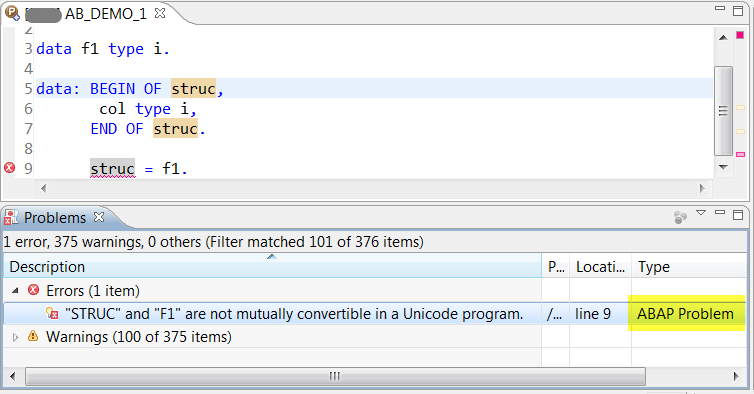This screenshot has height=394, width=754.
Task: Click the Problems horizontal scrollbar thumb
Action: (335, 376)
